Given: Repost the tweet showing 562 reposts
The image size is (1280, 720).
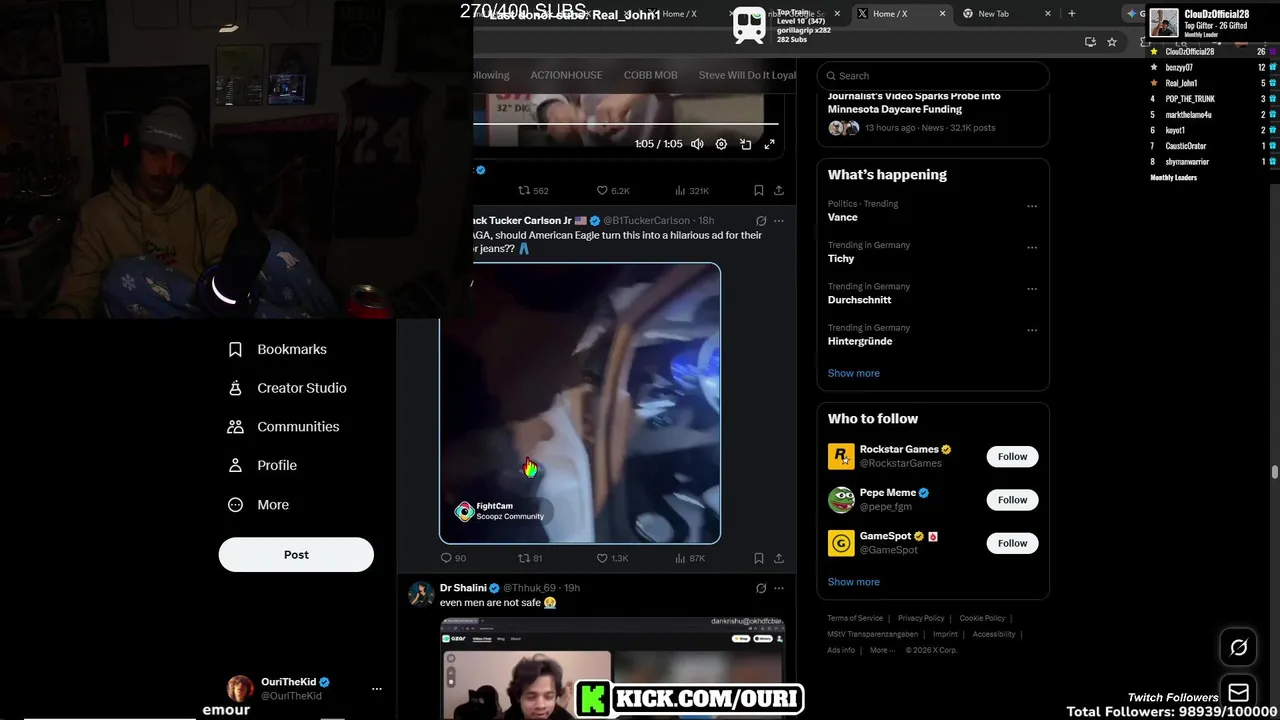Looking at the screenshot, I should tap(533, 190).
